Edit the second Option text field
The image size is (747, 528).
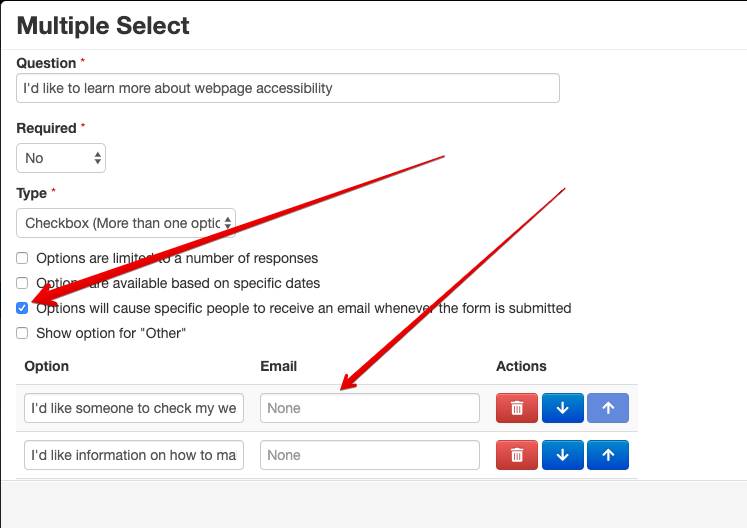(134, 455)
